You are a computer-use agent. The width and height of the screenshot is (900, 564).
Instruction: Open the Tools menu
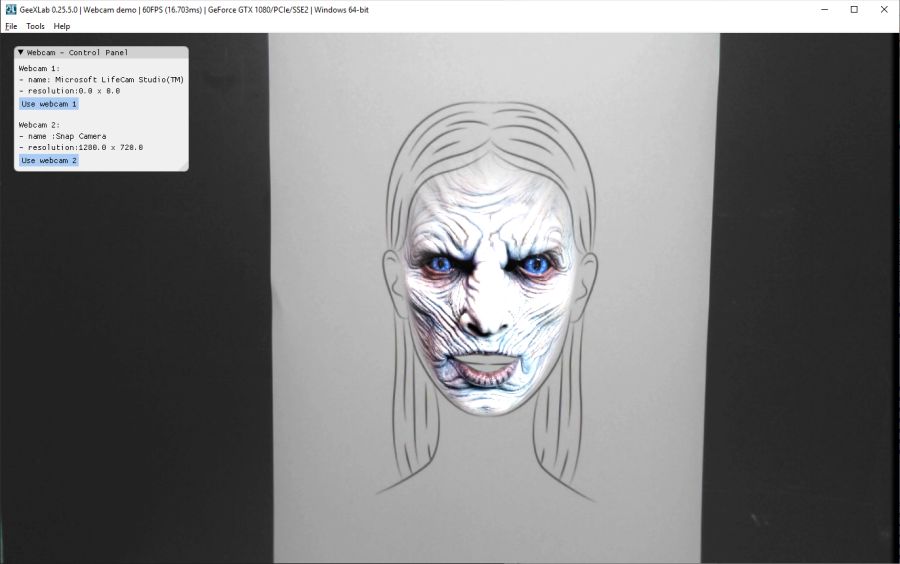(35, 26)
